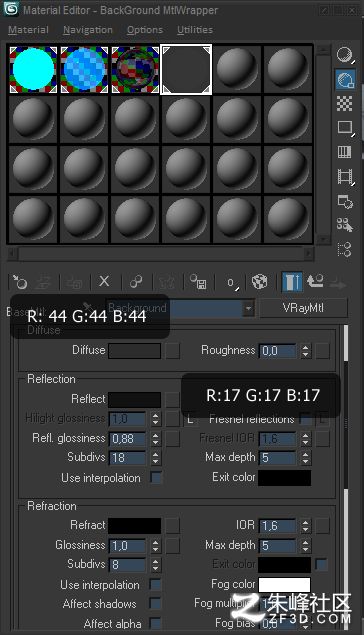Image resolution: width=364 pixels, height=635 pixels.
Task: Toggle the checkered Background icon
Action: pyautogui.click(x=345, y=103)
